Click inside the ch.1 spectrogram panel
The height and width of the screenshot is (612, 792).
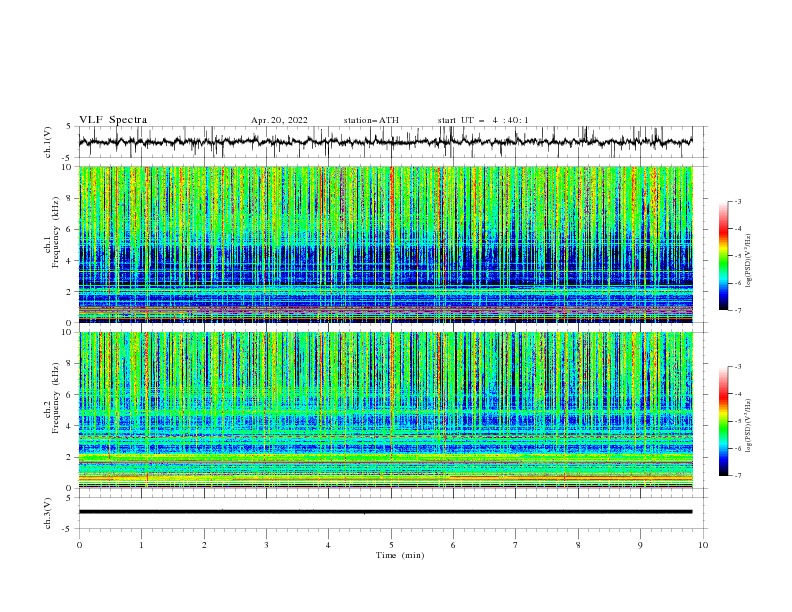coord(386,244)
